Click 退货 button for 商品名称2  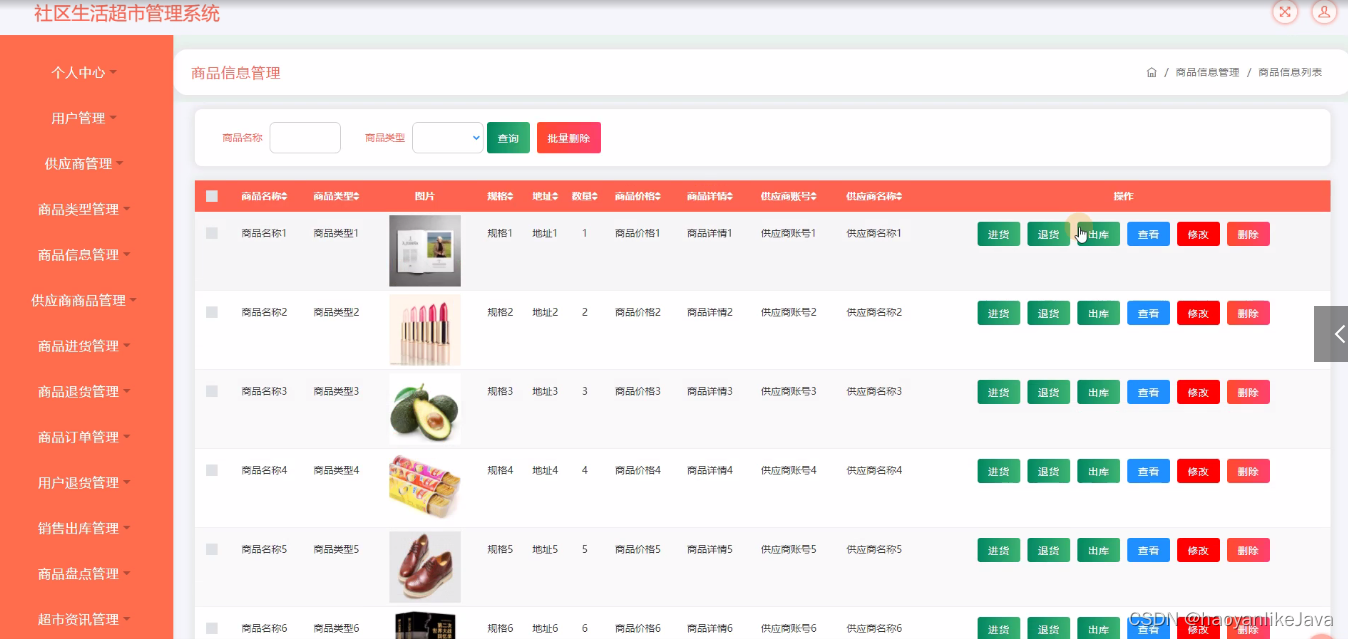click(x=1048, y=313)
